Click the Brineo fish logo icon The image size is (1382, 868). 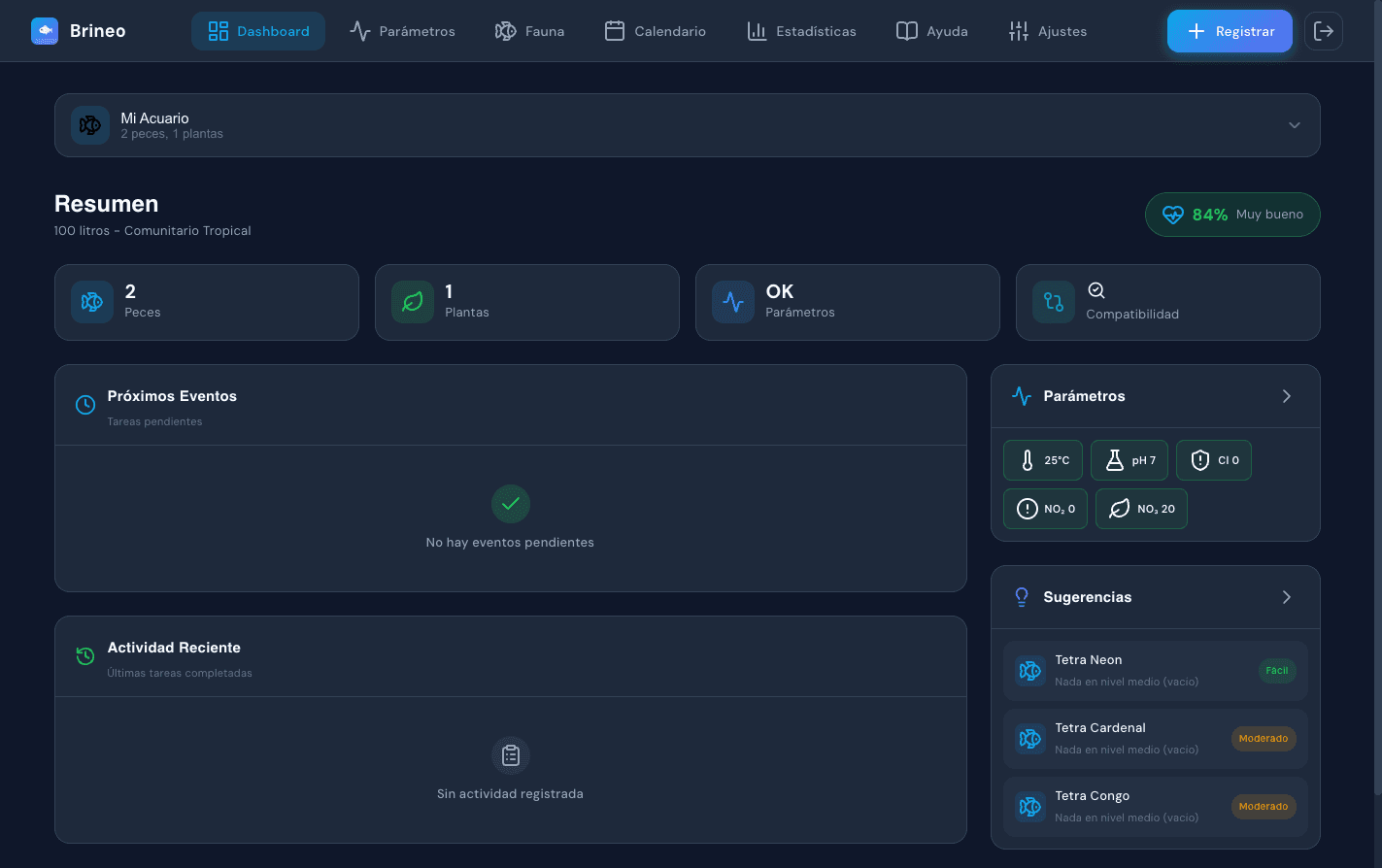click(x=45, y=31)
